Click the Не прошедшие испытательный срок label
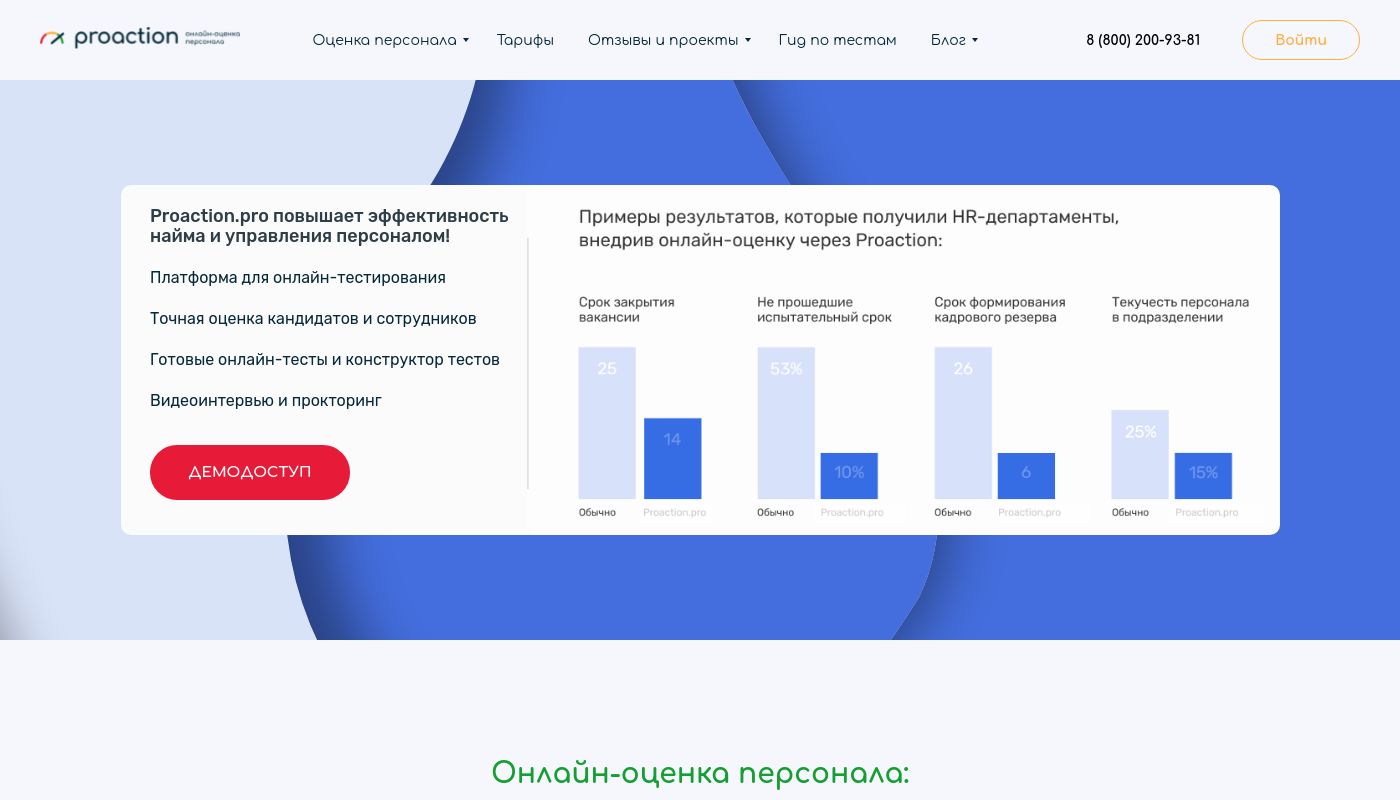 [x=824, y=310]
